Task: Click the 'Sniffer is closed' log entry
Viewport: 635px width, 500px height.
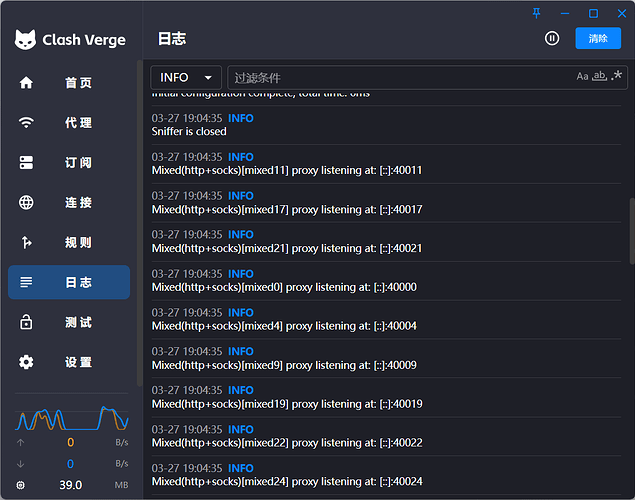Action: [x=386, y=125]
